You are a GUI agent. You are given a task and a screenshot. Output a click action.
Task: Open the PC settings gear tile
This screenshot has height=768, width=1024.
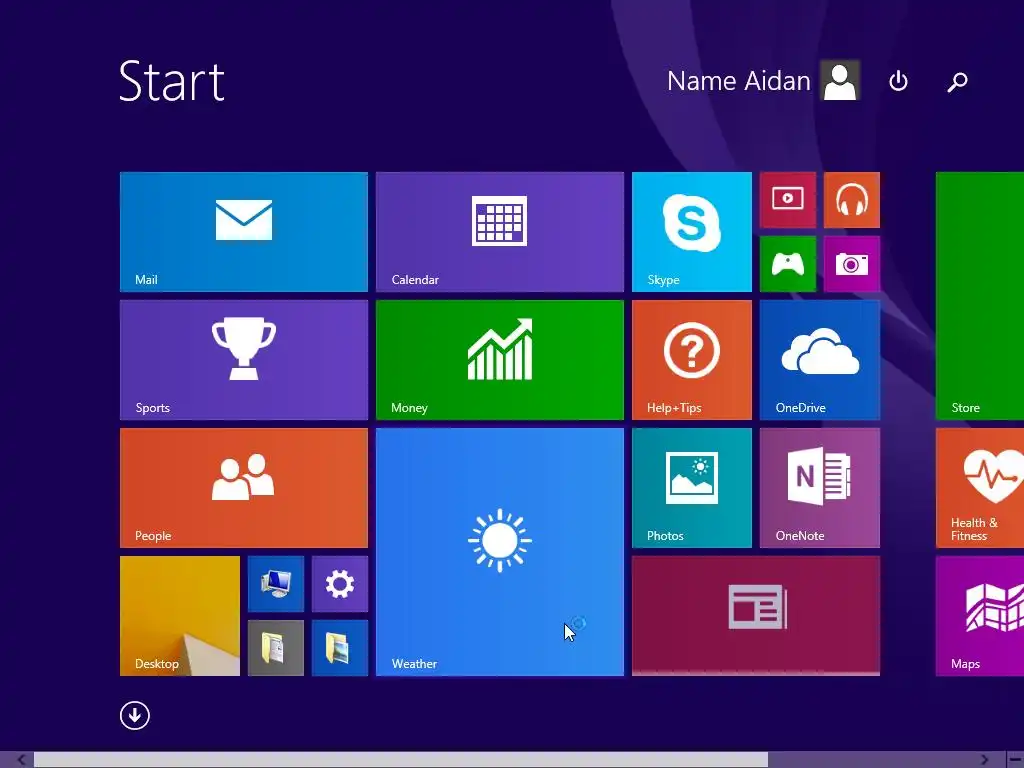340,584
